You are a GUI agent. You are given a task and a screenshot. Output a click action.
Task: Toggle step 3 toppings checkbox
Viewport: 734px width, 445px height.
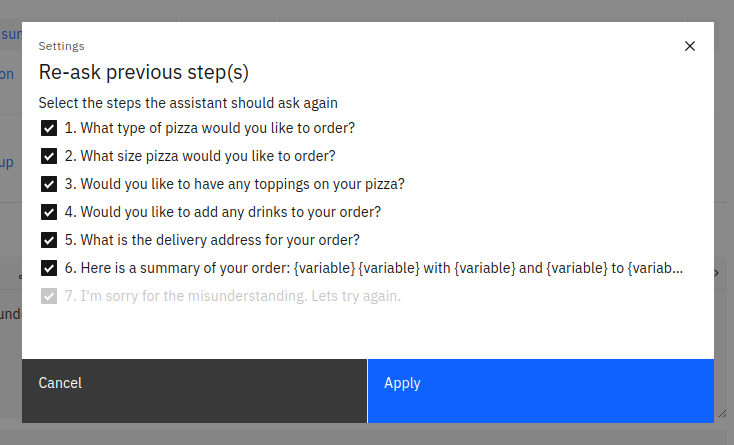48,184
